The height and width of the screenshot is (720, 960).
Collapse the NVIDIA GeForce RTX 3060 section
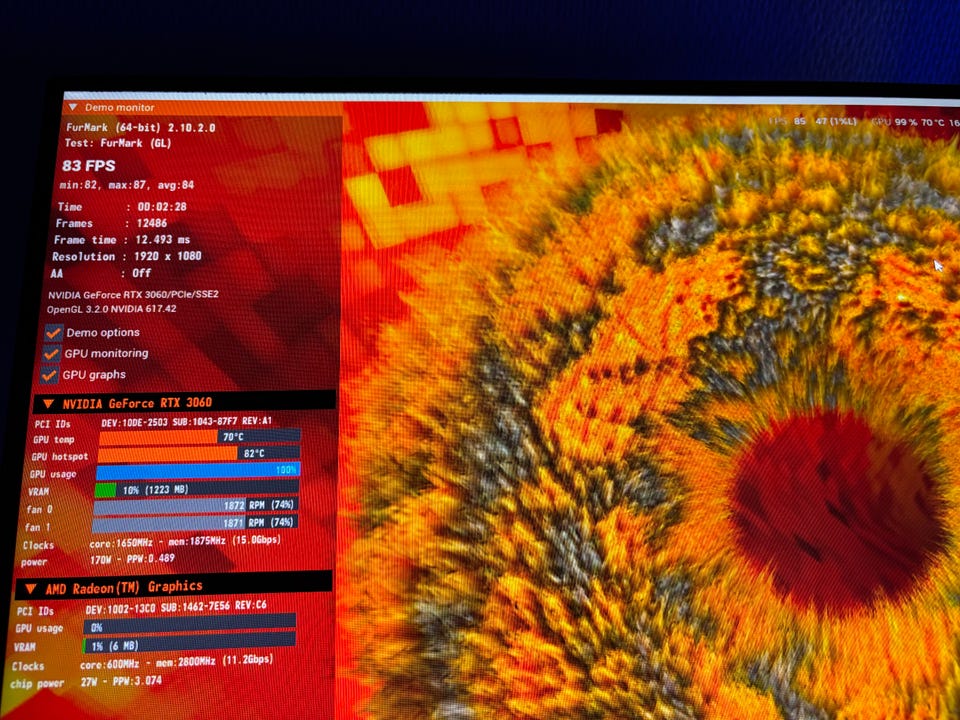47,404
